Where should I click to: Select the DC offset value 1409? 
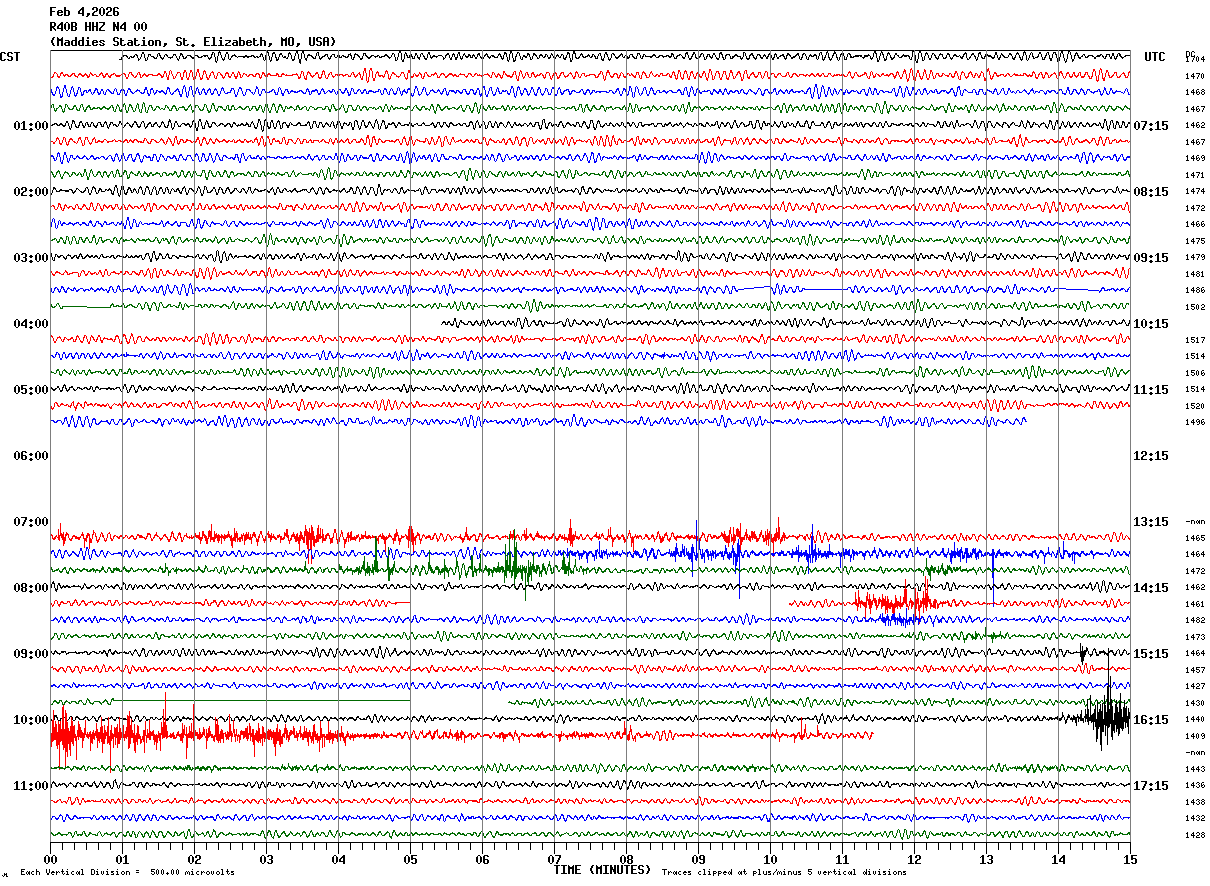click(x=1195, y=736)
